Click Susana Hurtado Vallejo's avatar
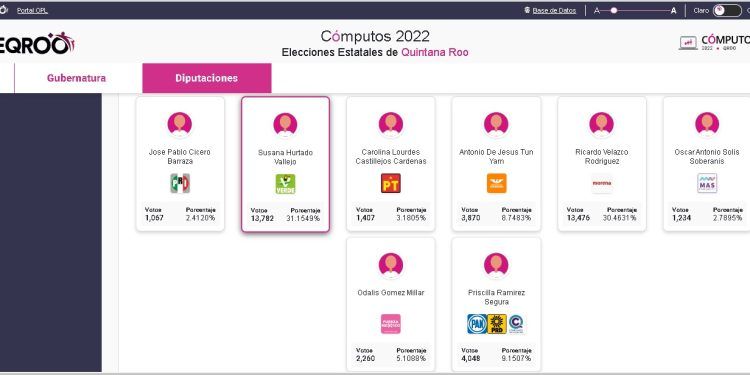 [285, 124]
